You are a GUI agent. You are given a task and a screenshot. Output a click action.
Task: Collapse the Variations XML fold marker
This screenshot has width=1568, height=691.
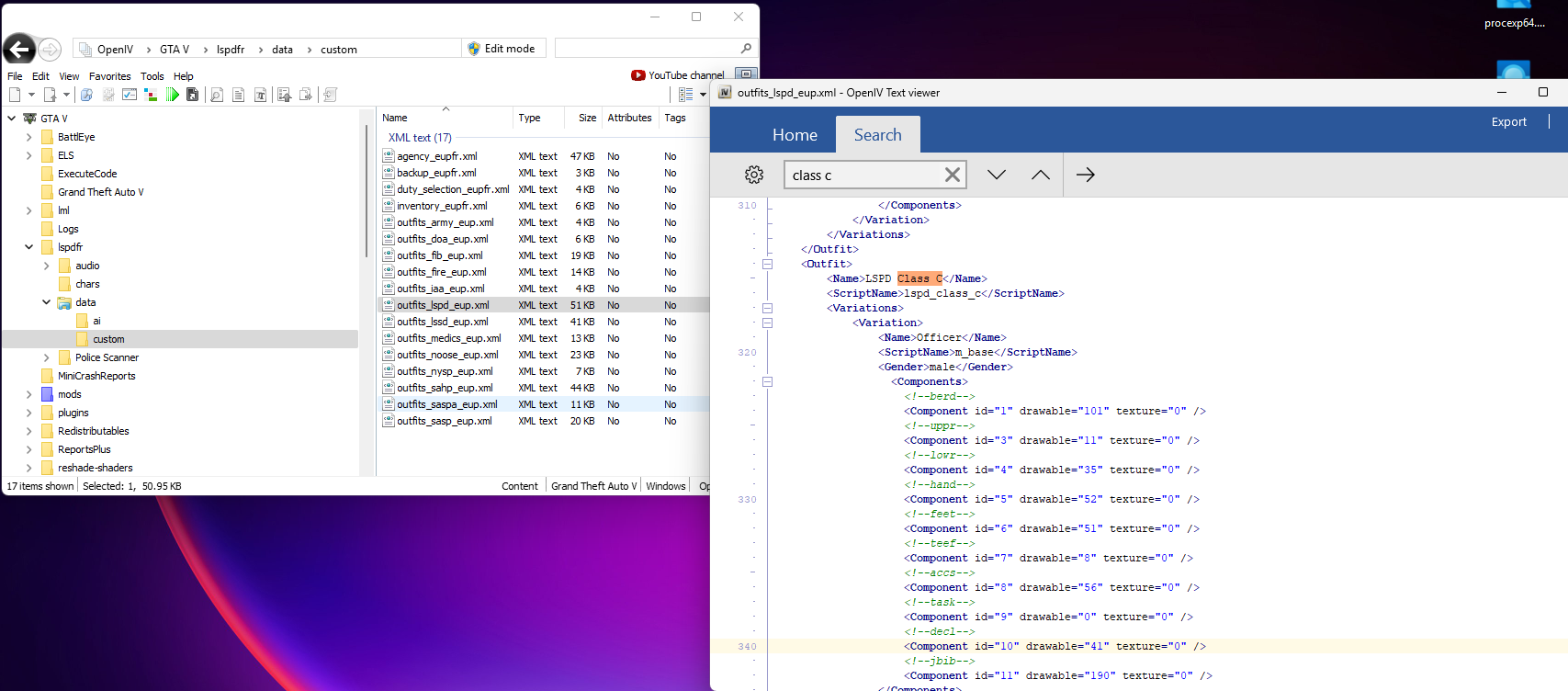pyautogui.click(x=767, y=308)
